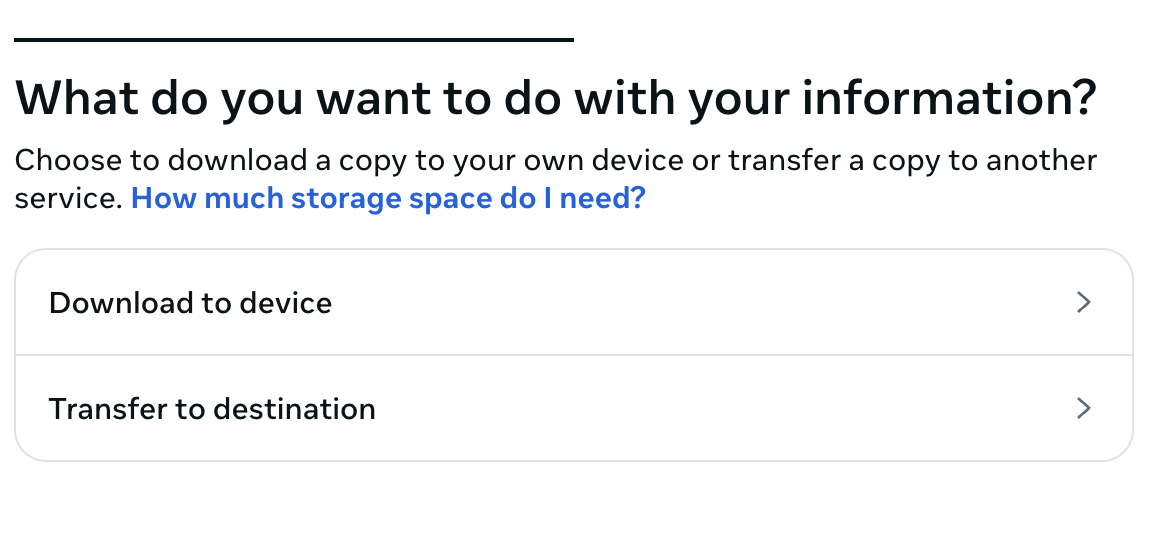The height and width of the screenshot is (534, 1152).
Task: Click "How much storage space do I need?"
Action: coord(388,198)
